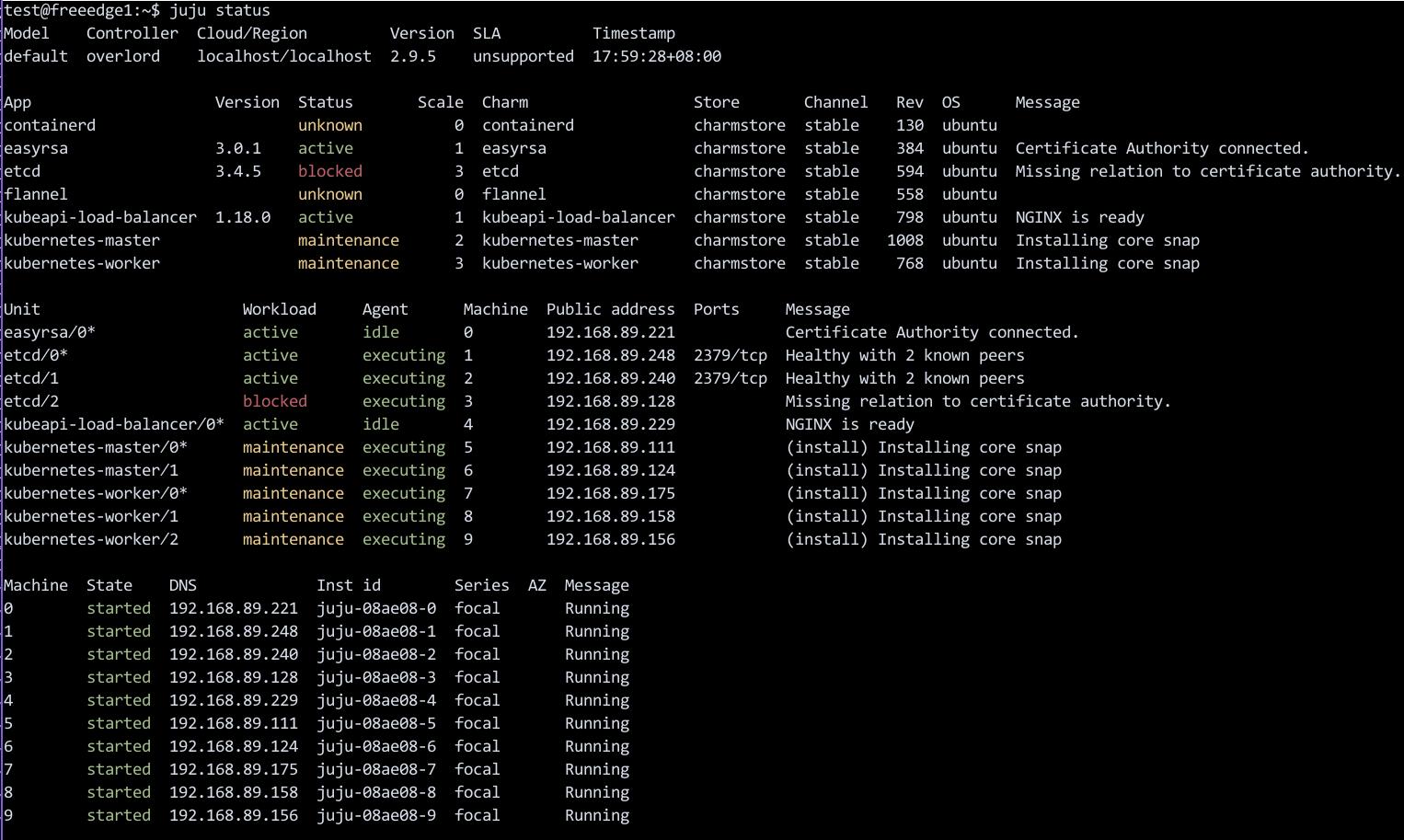
Task: Click the 'kubeapi-load-balancer/0*' unit name
Action: (x=114, y=424)
